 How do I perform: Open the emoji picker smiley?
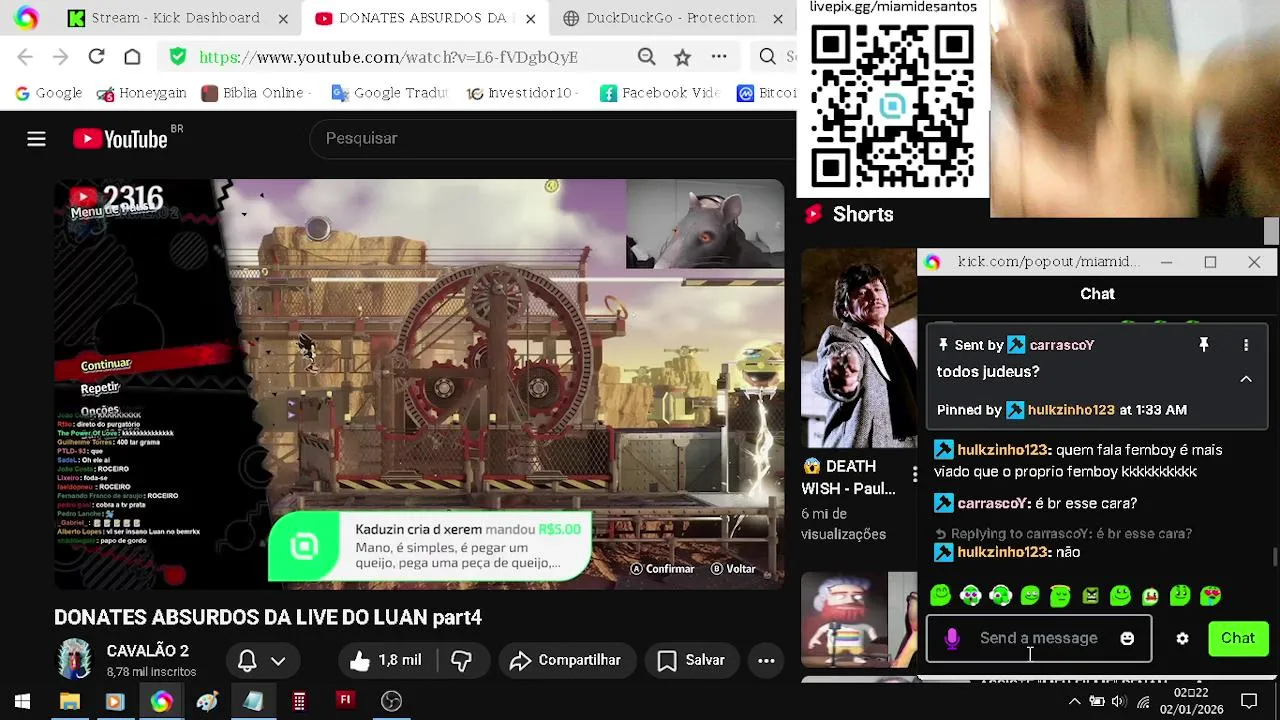[x=1127, y=639]
